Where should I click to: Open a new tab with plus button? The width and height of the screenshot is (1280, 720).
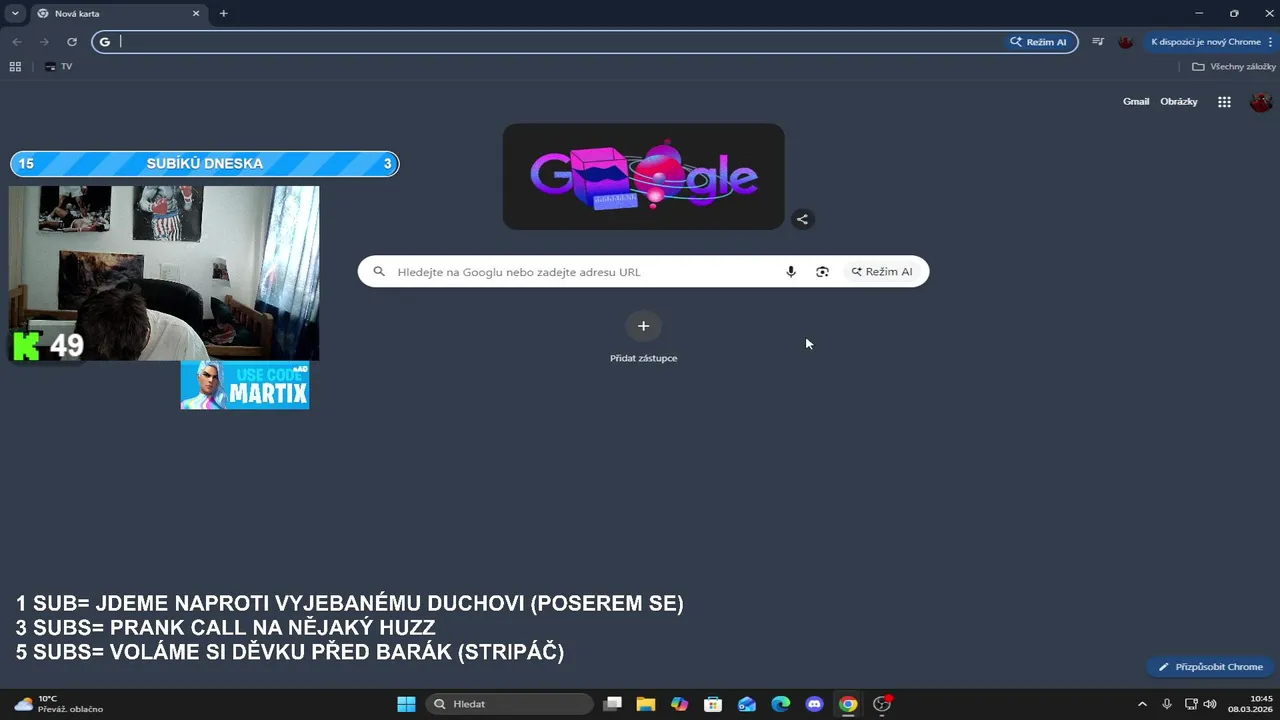pos(223,14)
